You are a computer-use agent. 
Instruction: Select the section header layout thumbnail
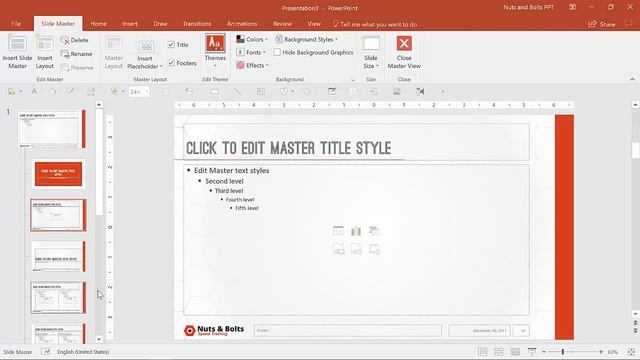pos(58,256)
